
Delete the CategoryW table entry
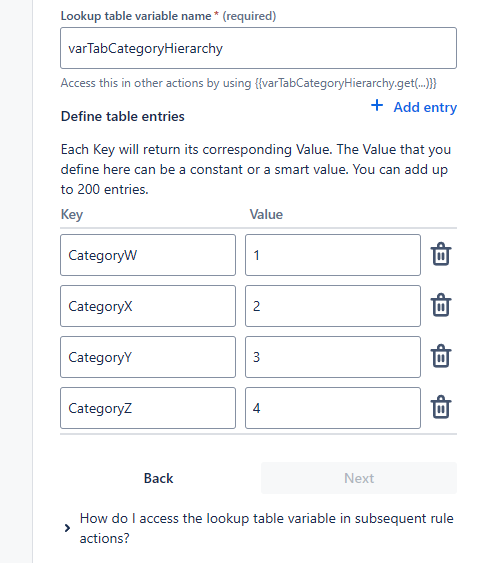[x=441, y=254]
